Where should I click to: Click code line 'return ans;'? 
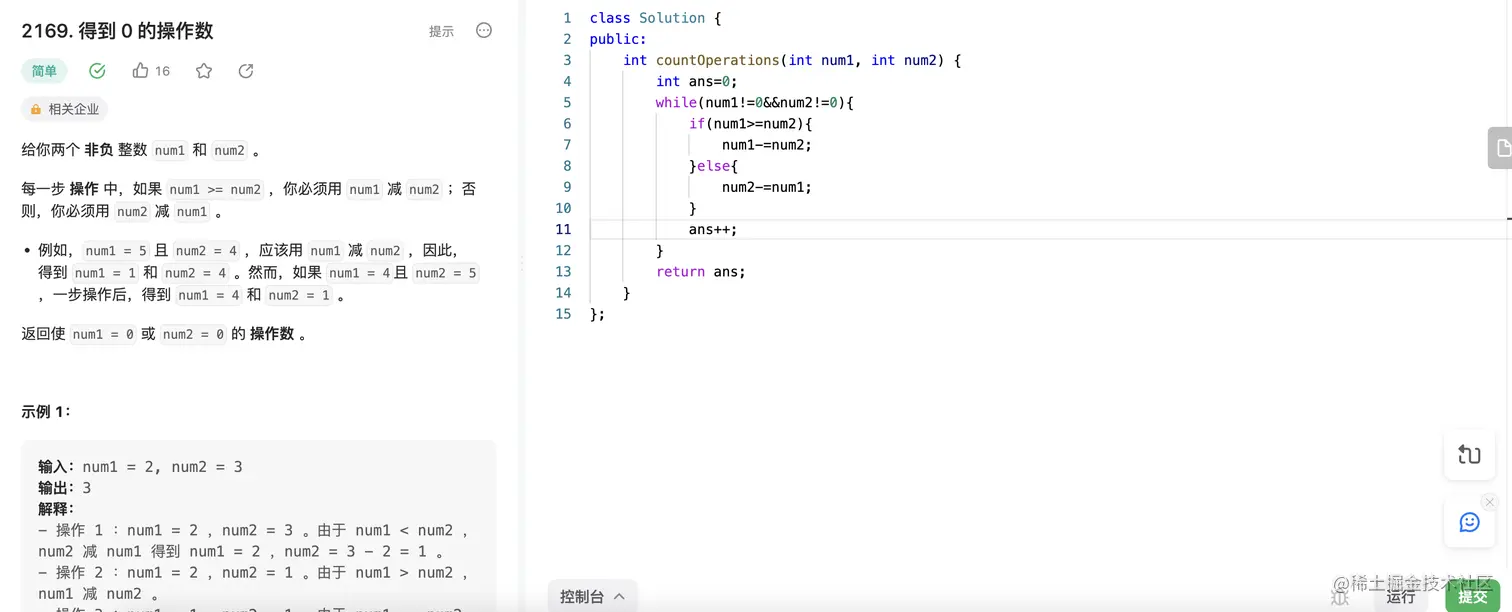pyautogui.click(x=701, y=271)
